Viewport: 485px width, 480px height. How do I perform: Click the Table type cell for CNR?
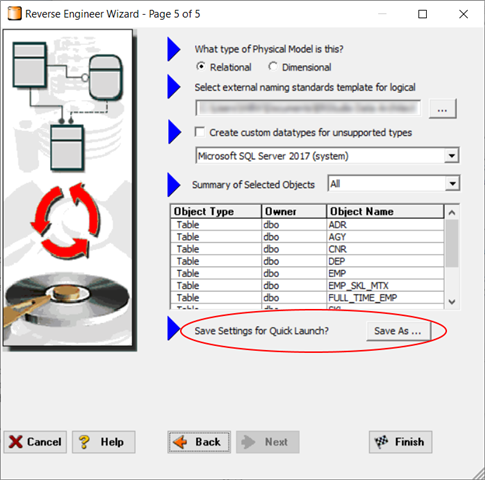(216, 249)
